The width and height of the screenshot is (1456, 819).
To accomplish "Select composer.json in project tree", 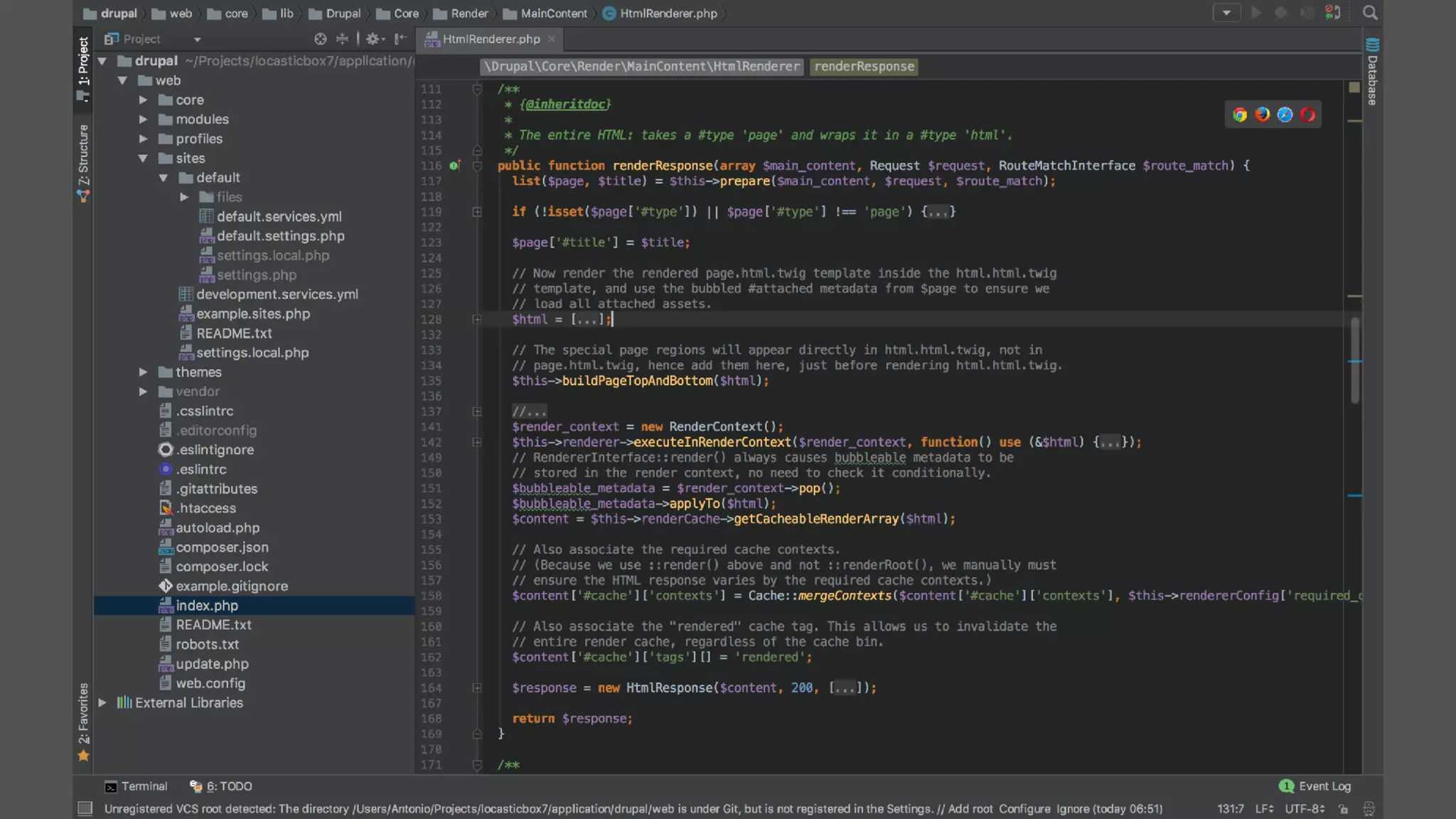I will [222, 547].
